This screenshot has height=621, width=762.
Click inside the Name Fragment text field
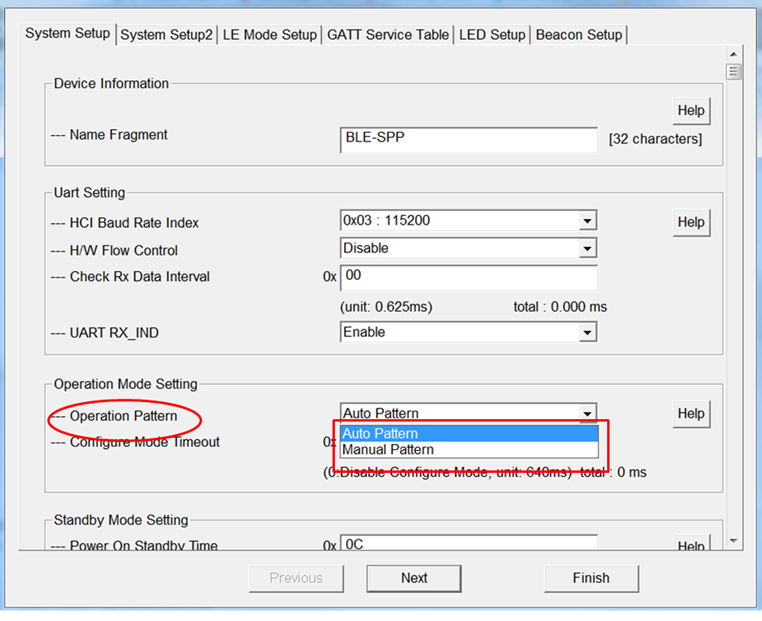[468, 139]
